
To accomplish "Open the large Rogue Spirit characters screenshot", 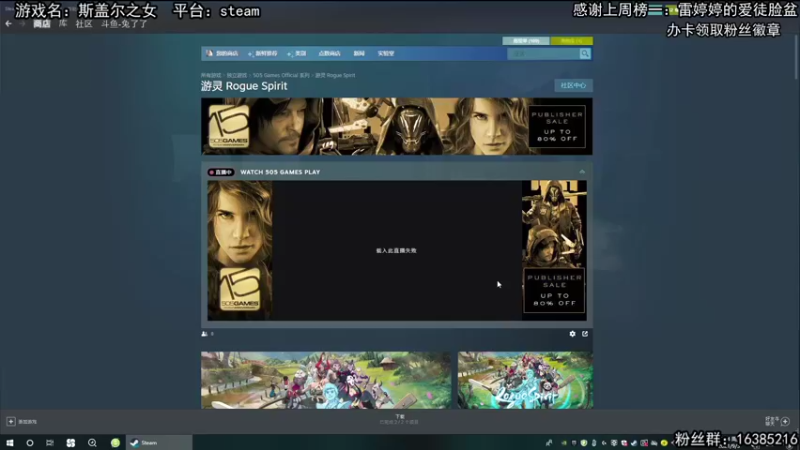I will pyautogui.click(x=326, y=380).
